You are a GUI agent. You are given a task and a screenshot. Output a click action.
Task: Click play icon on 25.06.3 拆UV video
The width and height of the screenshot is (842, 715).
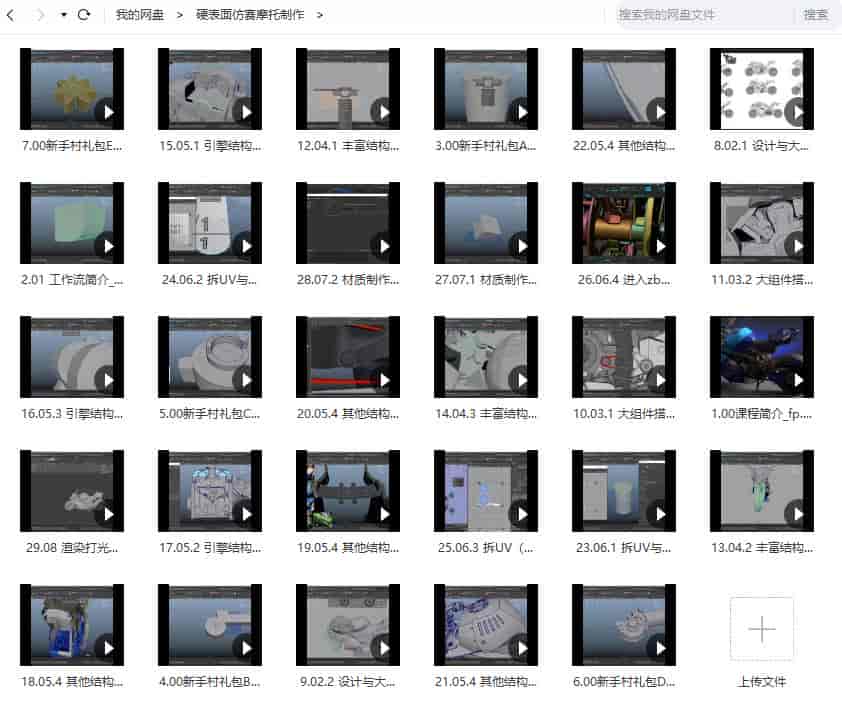519,514
